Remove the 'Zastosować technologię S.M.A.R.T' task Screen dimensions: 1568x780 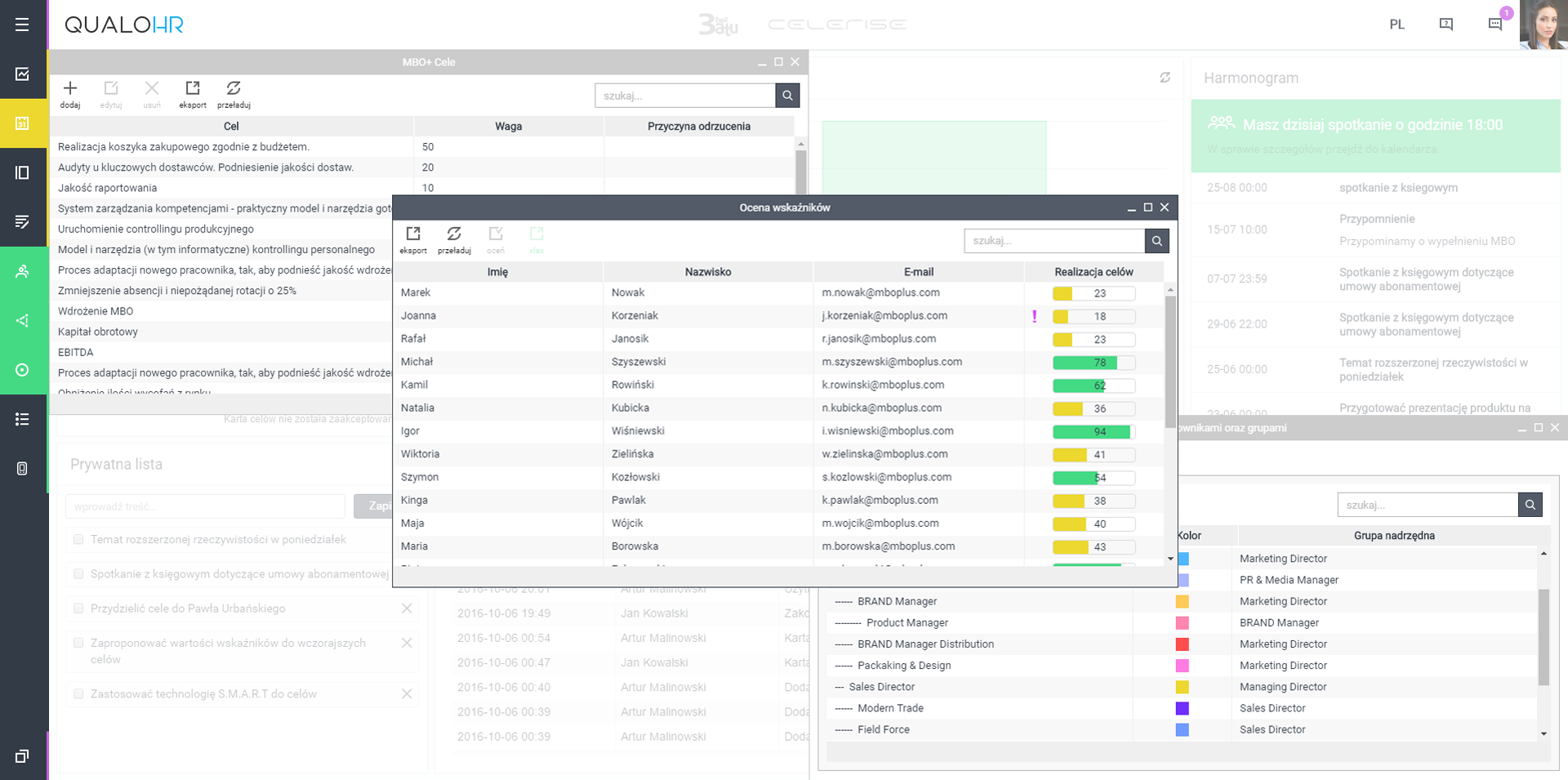tap(407, 693)
